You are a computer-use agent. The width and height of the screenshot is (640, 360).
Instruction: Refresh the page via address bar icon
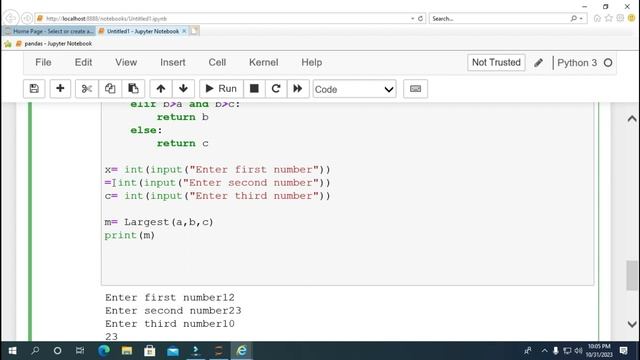pyautogui.click(x=420, y=18)
